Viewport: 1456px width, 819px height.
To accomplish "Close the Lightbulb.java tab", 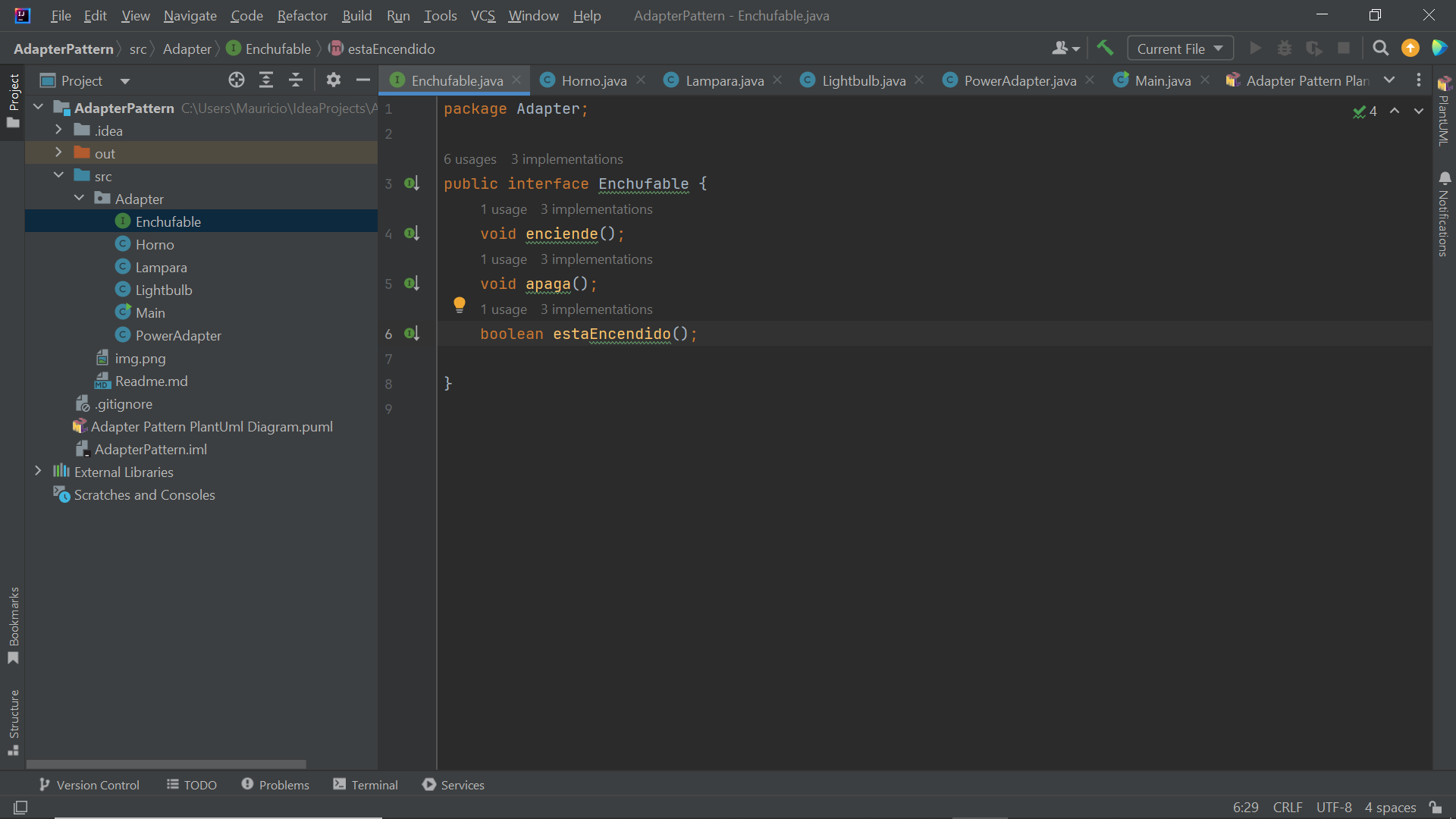I will 919,80.
